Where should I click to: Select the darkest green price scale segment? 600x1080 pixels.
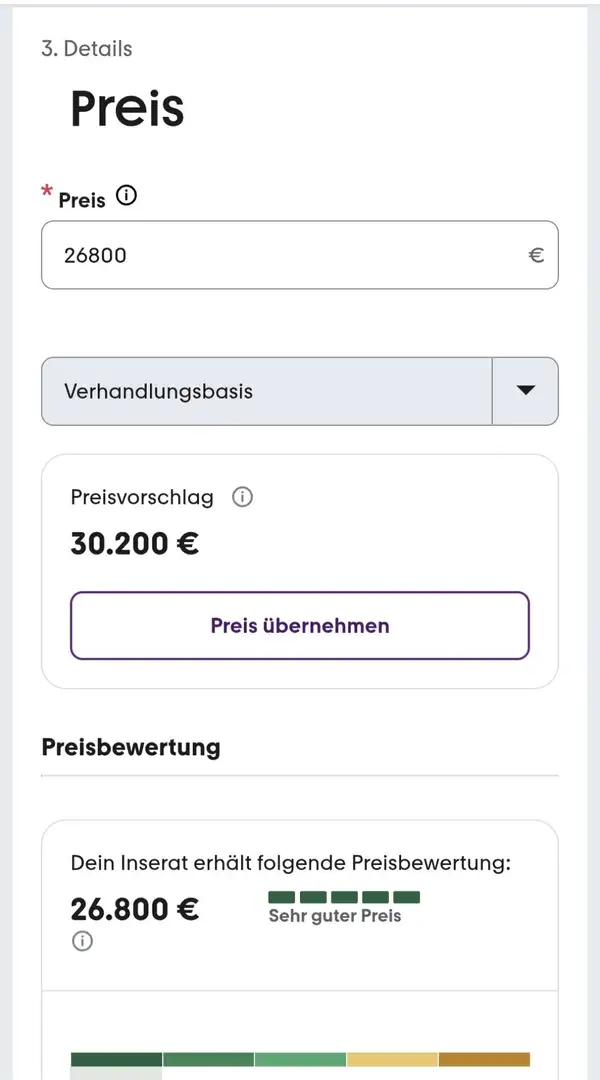click(116, 1059)
